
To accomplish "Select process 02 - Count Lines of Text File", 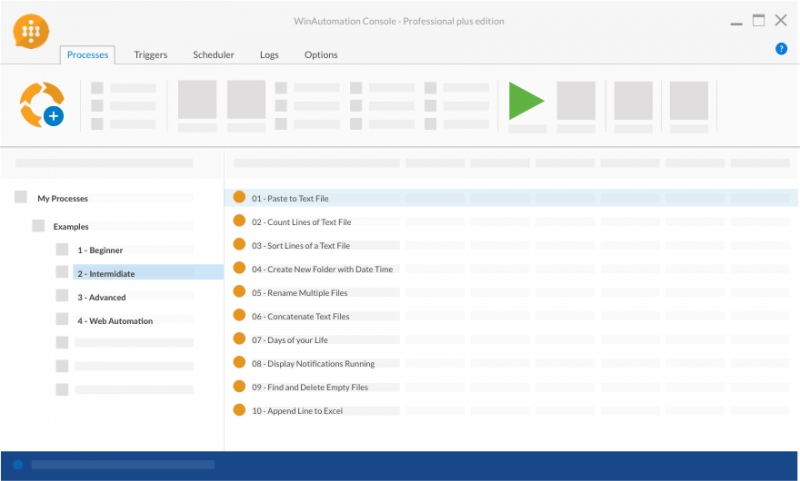I will [x=301, y=222].
